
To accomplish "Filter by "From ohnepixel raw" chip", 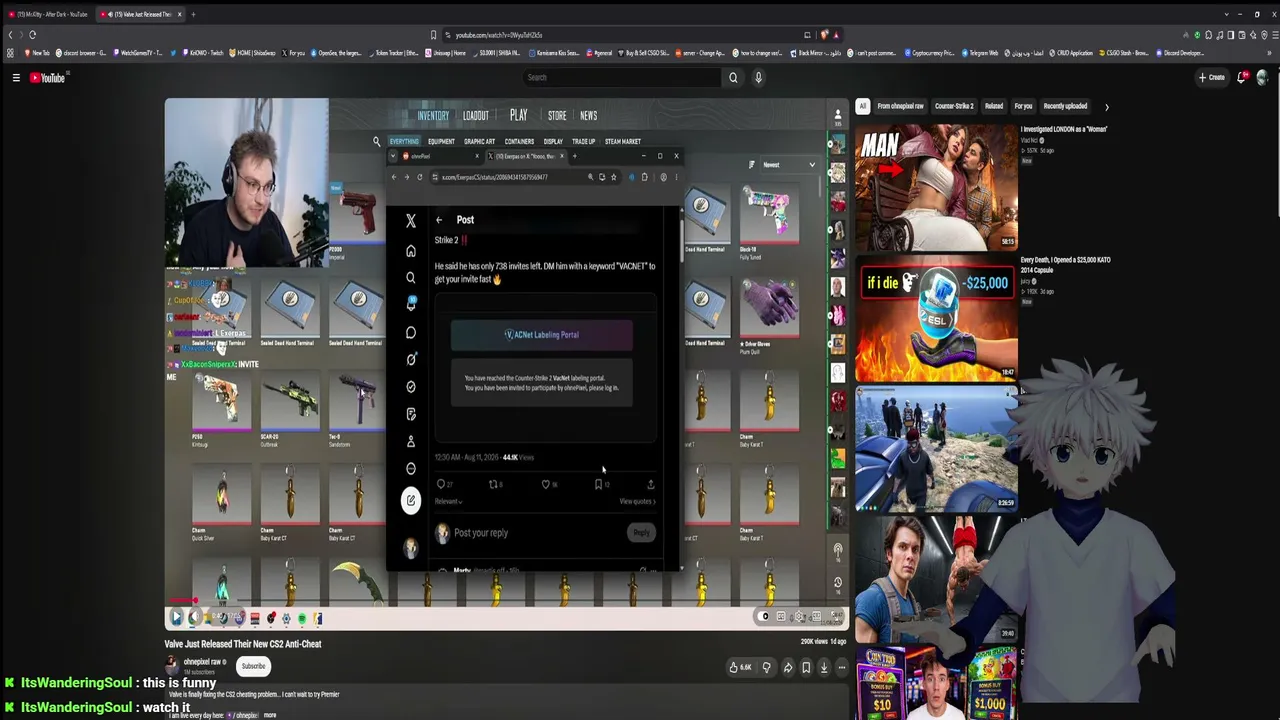I will click(x=900, y=106).
